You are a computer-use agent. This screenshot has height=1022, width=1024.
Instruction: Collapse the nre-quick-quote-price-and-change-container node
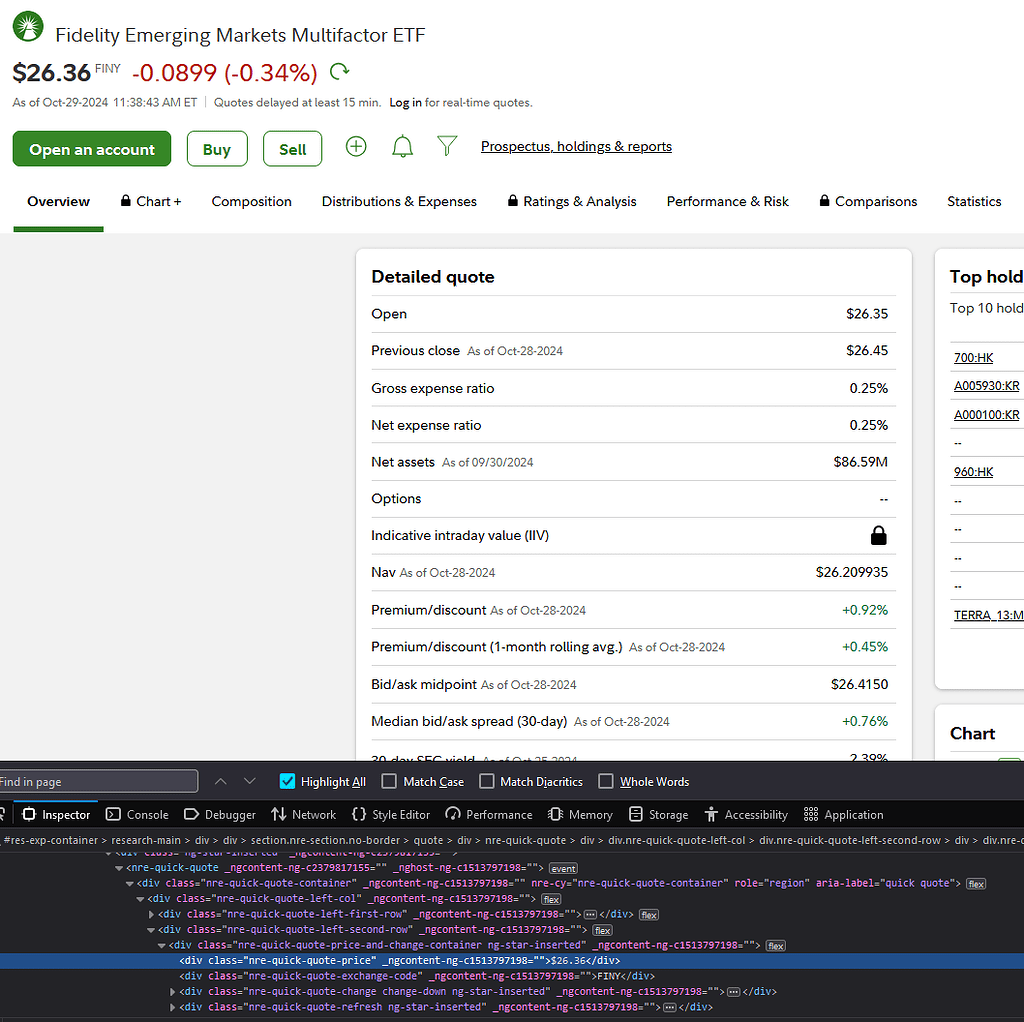tap(162, 945)
